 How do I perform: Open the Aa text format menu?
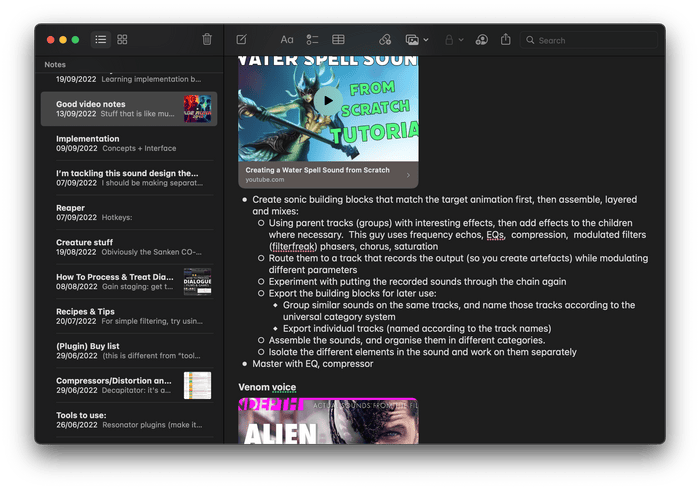[x=287, y=40]
